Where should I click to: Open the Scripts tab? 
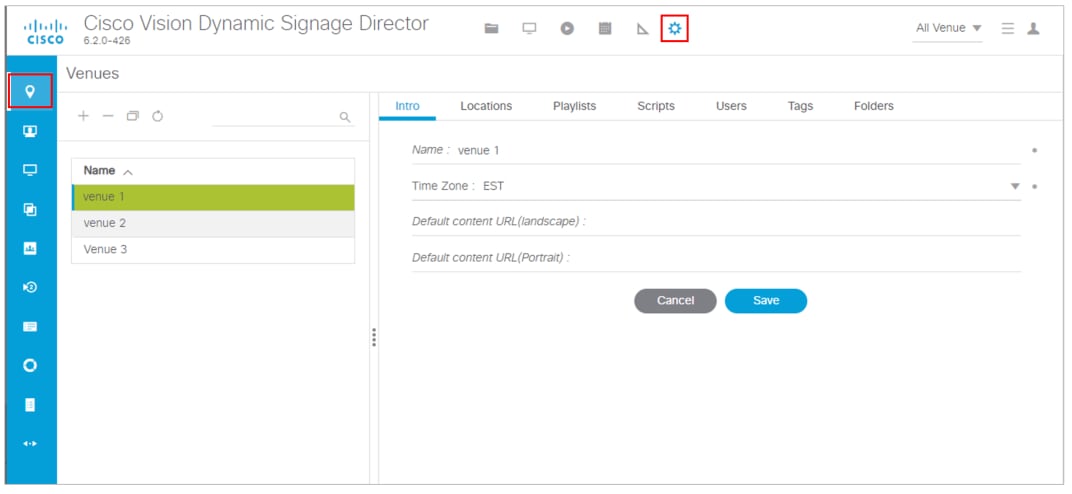(x=656, y=106)
